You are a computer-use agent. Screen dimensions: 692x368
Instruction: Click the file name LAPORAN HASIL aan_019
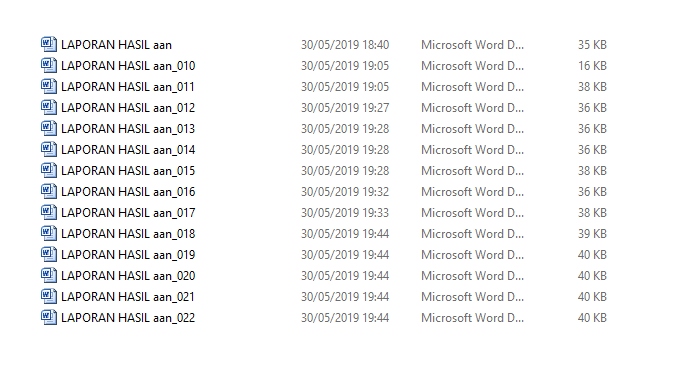click(128, 255)
